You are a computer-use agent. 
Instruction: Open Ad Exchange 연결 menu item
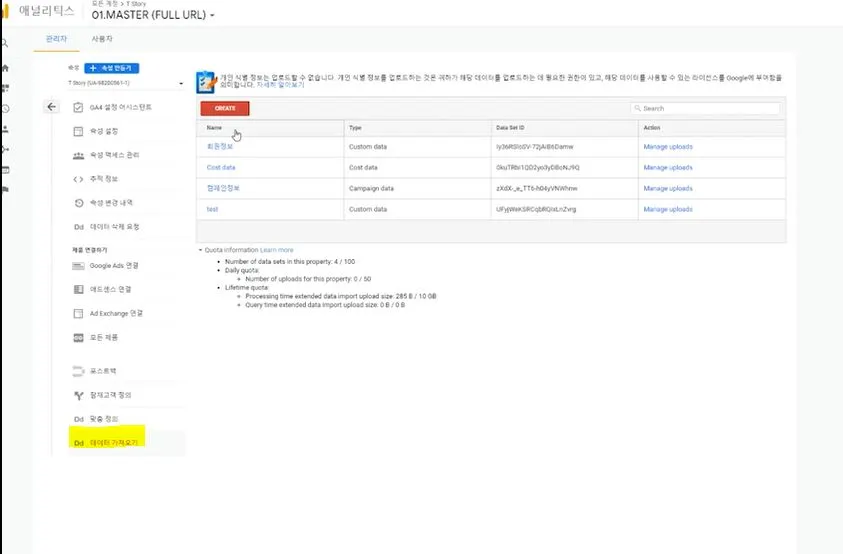click(x=116, y=314)
